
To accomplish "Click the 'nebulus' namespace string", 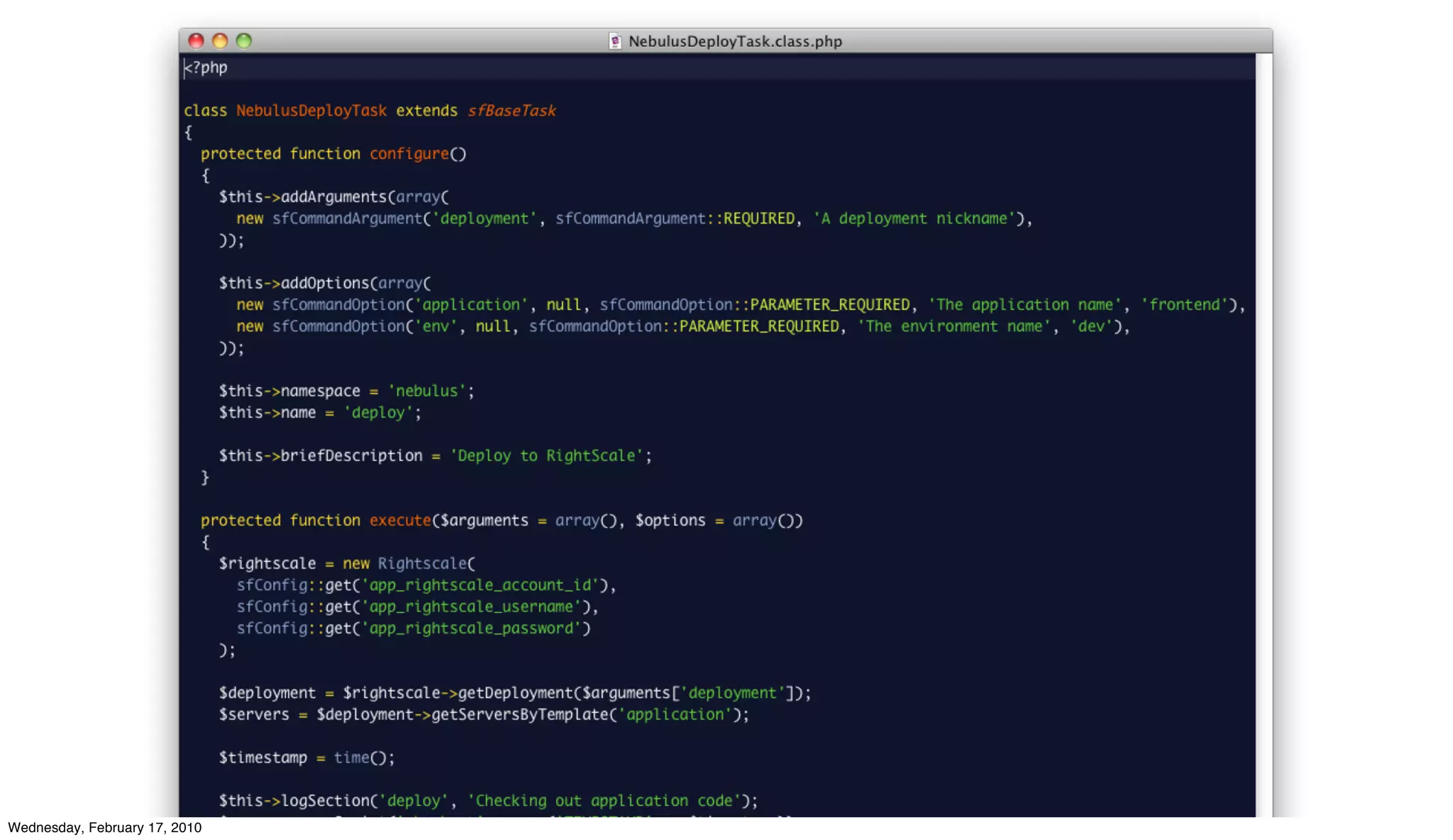I will pyautogui.click(x=426, y=391).
